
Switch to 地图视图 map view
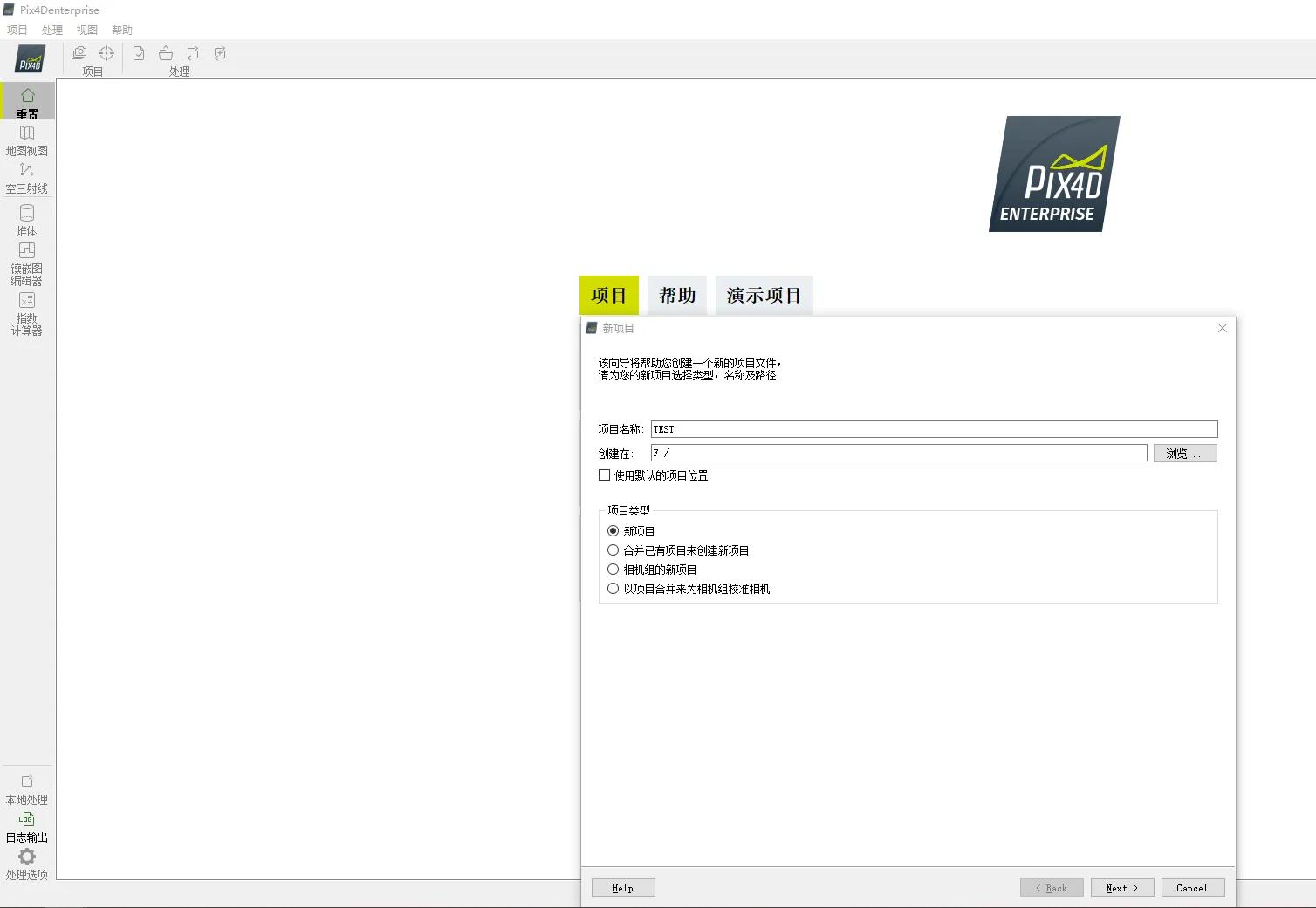point(27,140)
